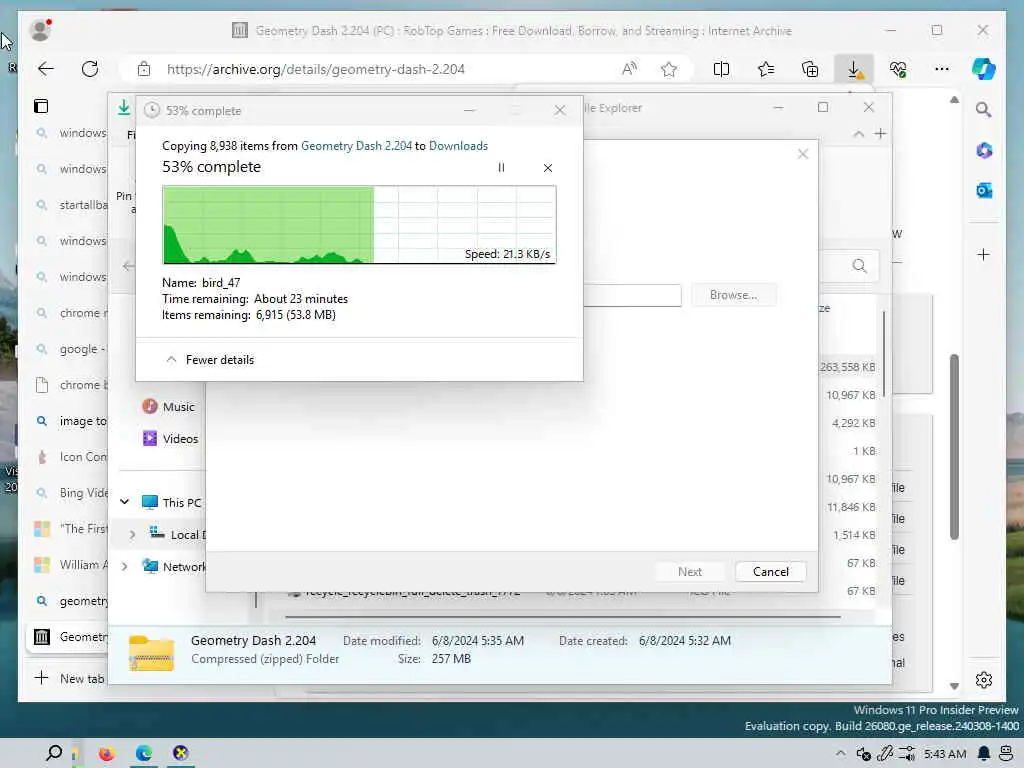
Task: Refresh the archive.org page
Action: point(90,69)
